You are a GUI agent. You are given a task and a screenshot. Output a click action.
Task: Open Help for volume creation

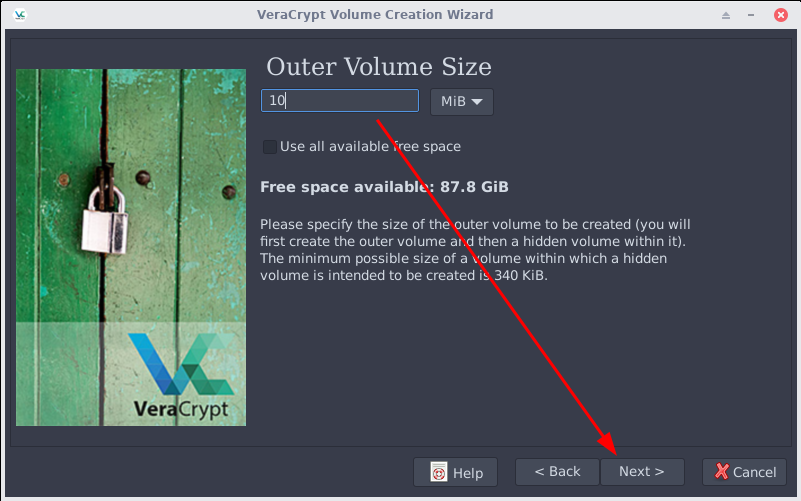(456, 472)
